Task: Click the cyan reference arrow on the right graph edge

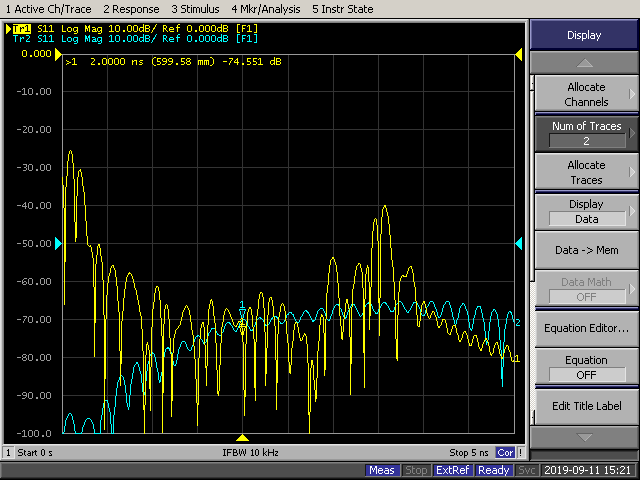Action: point(518,243)
